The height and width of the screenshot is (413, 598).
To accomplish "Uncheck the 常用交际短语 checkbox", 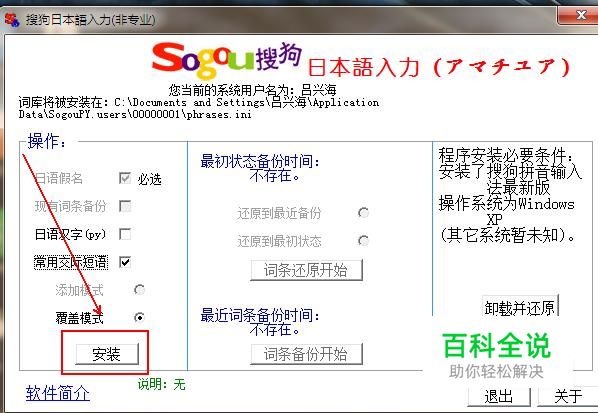I will 125,262.
